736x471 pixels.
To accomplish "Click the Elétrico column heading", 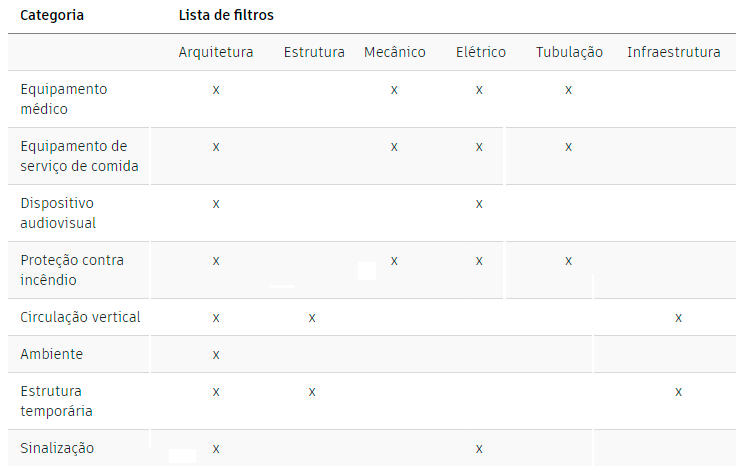I will click(x=480, y=52).
